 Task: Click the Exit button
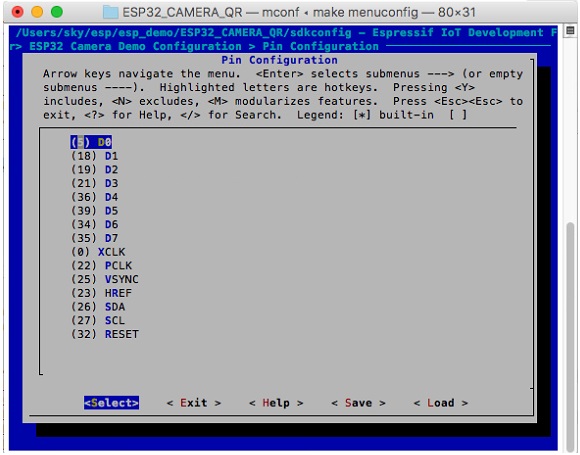194,402
